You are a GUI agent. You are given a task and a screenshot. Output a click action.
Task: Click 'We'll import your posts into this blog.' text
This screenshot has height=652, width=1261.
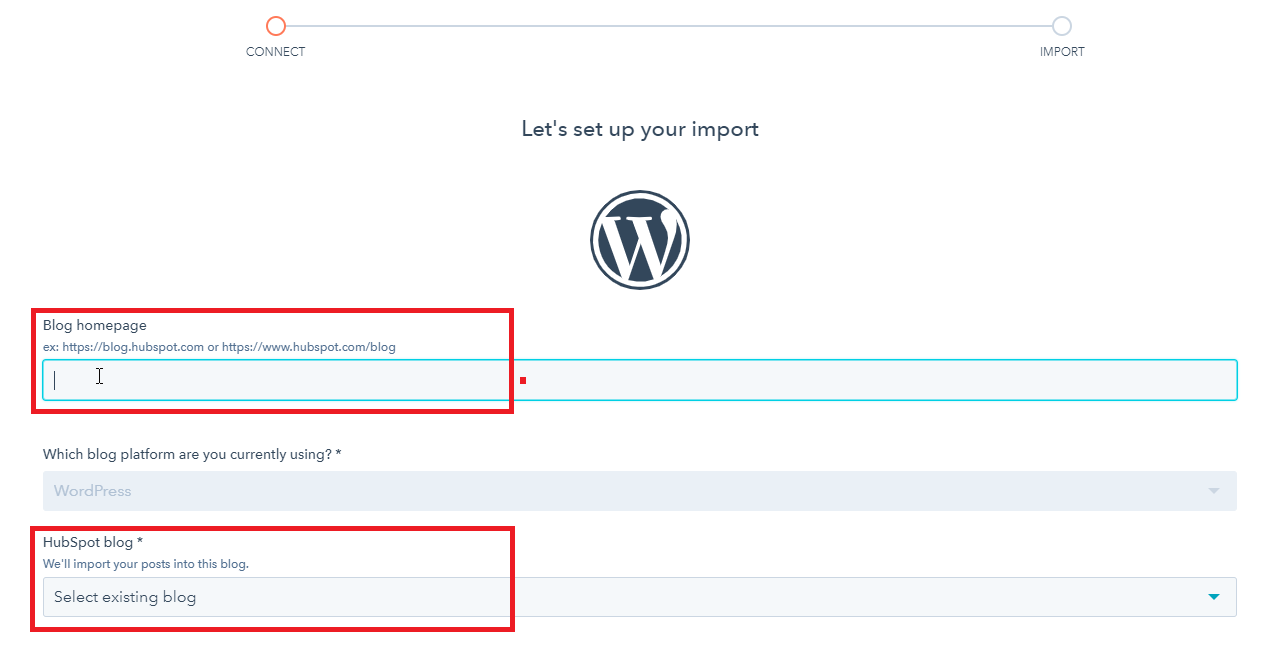point(146,564)
